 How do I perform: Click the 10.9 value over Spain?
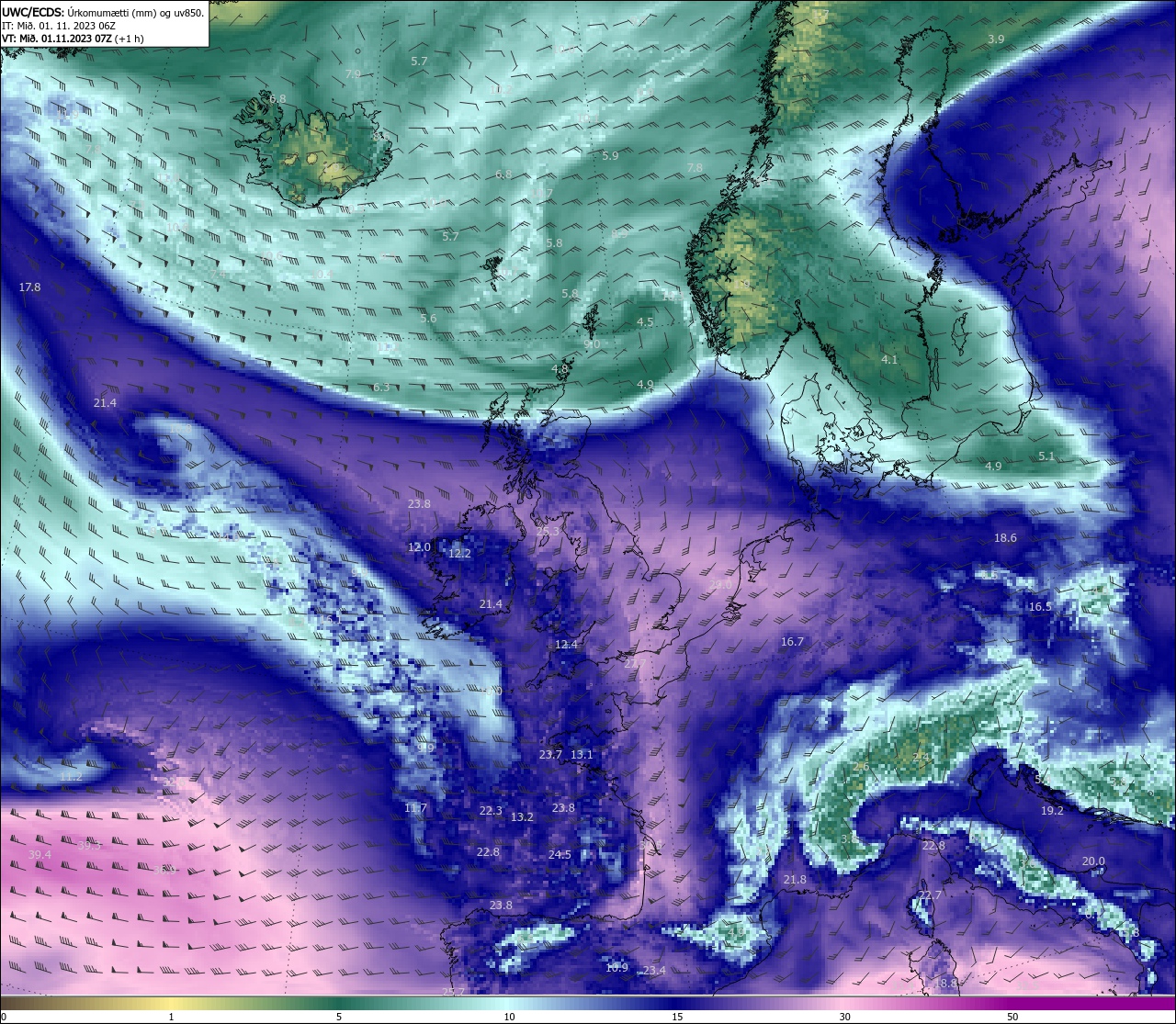click(x=617, y=968)
